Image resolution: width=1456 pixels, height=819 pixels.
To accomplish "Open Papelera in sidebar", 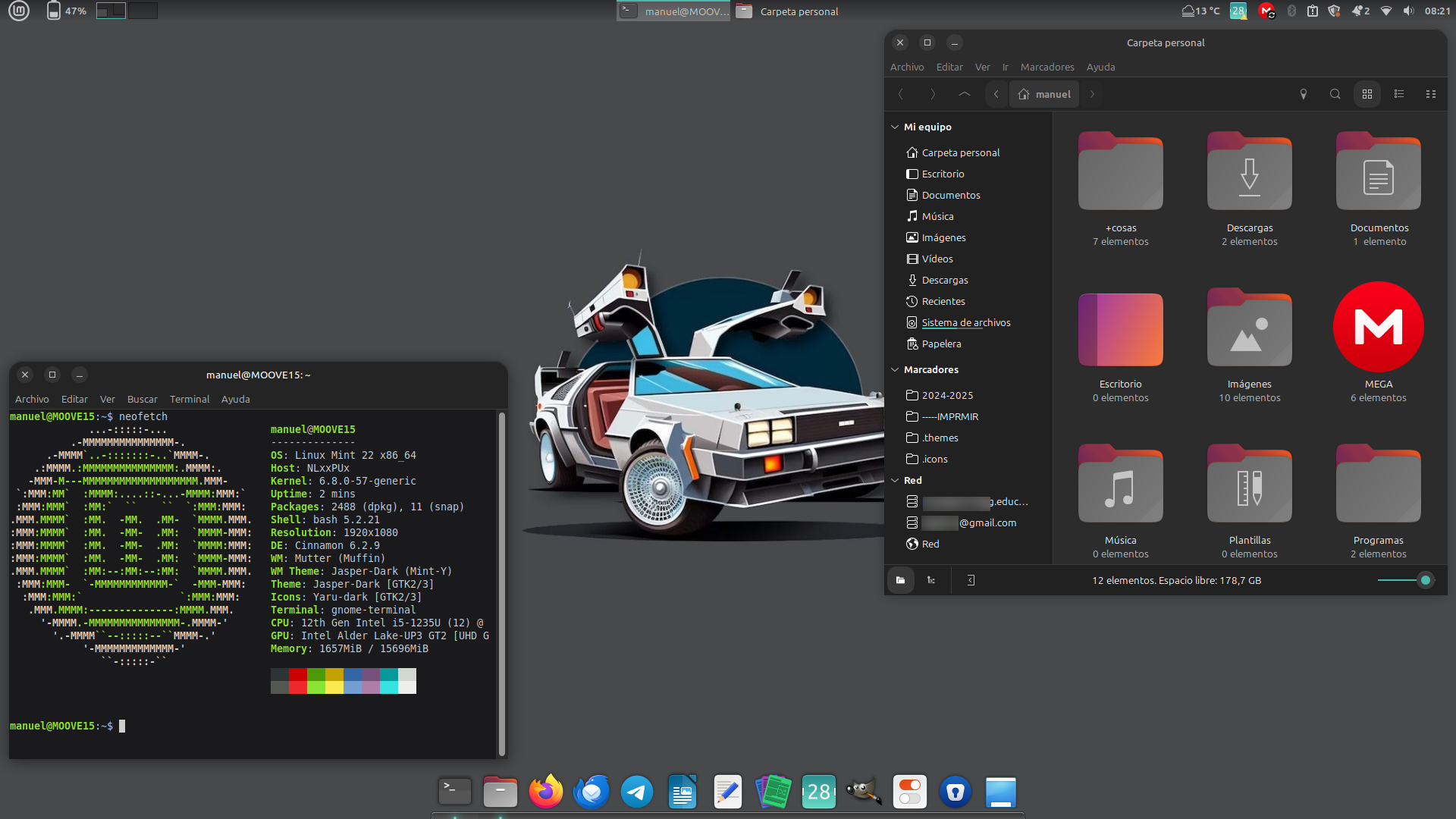I will pos(942,344).
